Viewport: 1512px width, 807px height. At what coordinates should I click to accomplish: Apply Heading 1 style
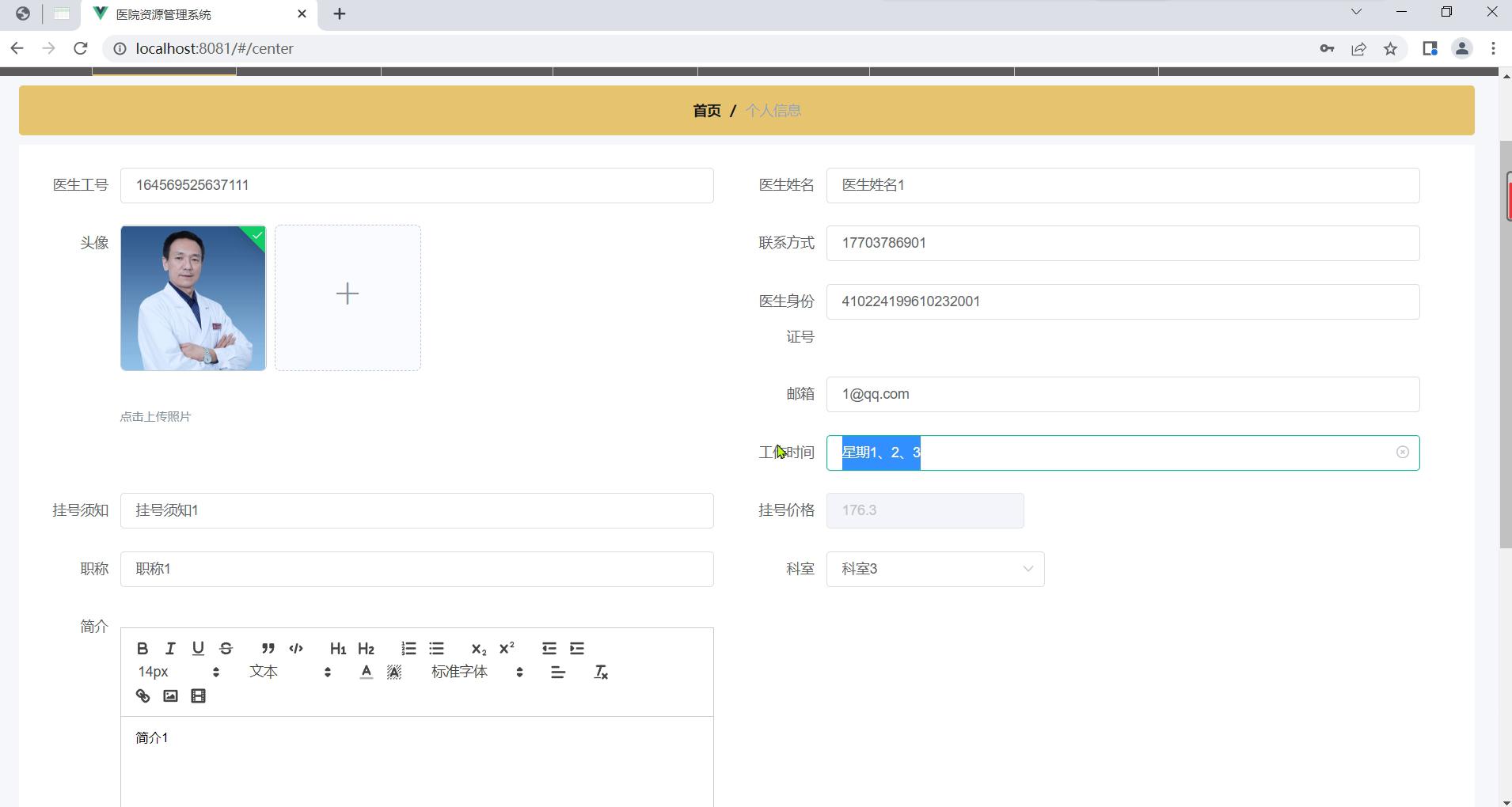coord(338,649)
